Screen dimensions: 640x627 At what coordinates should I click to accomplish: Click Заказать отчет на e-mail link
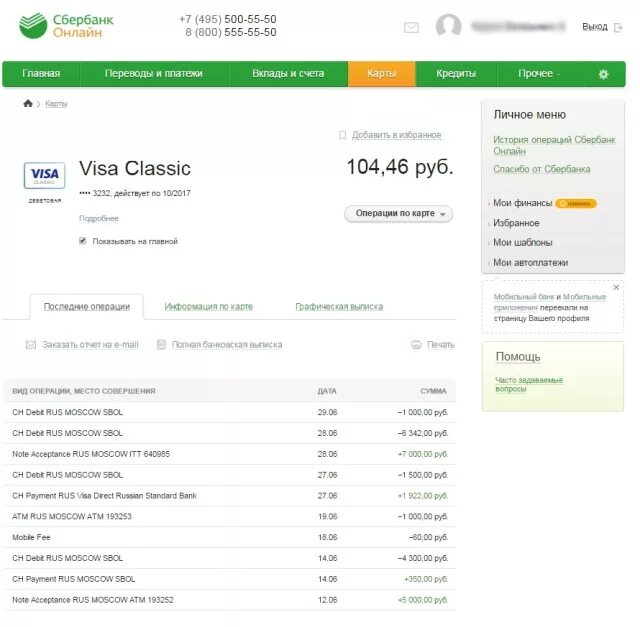[x=91, y=345]
